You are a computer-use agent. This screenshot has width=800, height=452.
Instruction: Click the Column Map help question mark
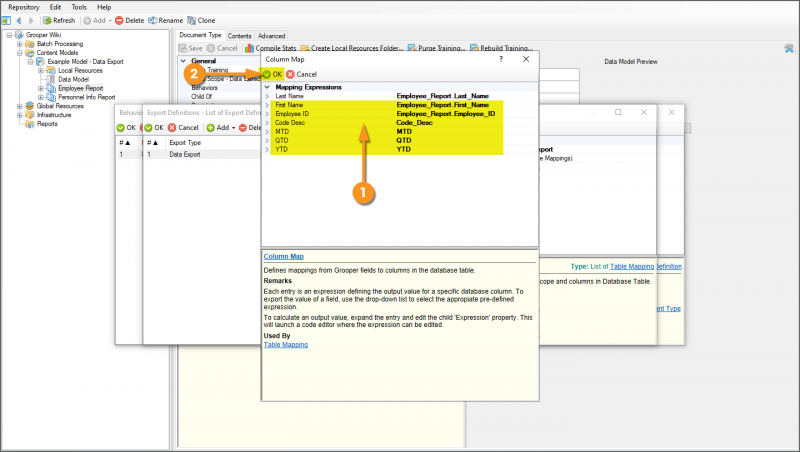point(501,59)
